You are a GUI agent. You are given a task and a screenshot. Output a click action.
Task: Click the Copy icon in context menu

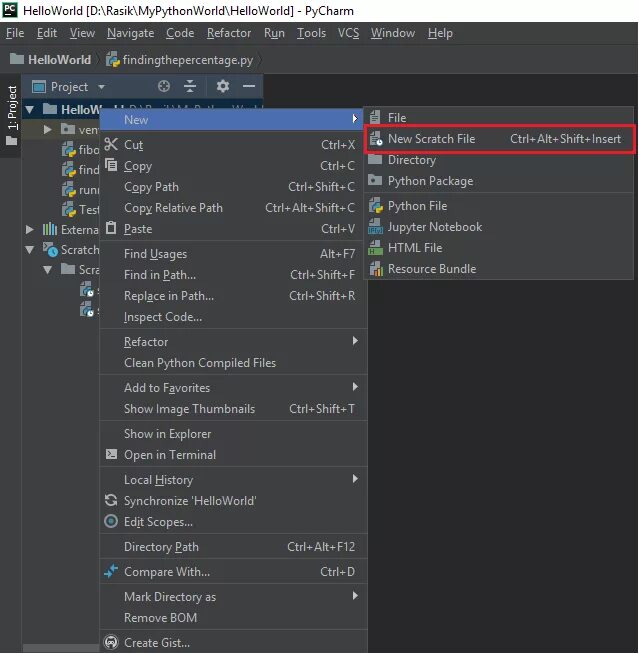click(x=111, y=165)
